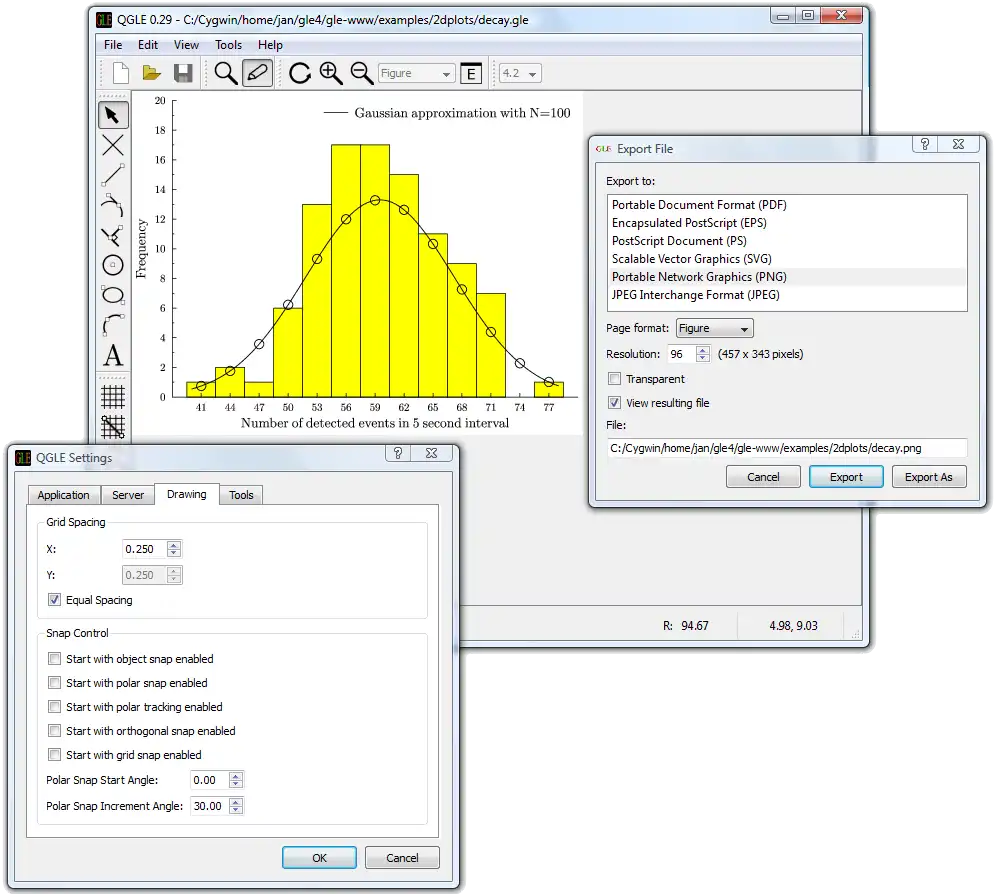Enable Start with grid snap enabled

point(54,755)
